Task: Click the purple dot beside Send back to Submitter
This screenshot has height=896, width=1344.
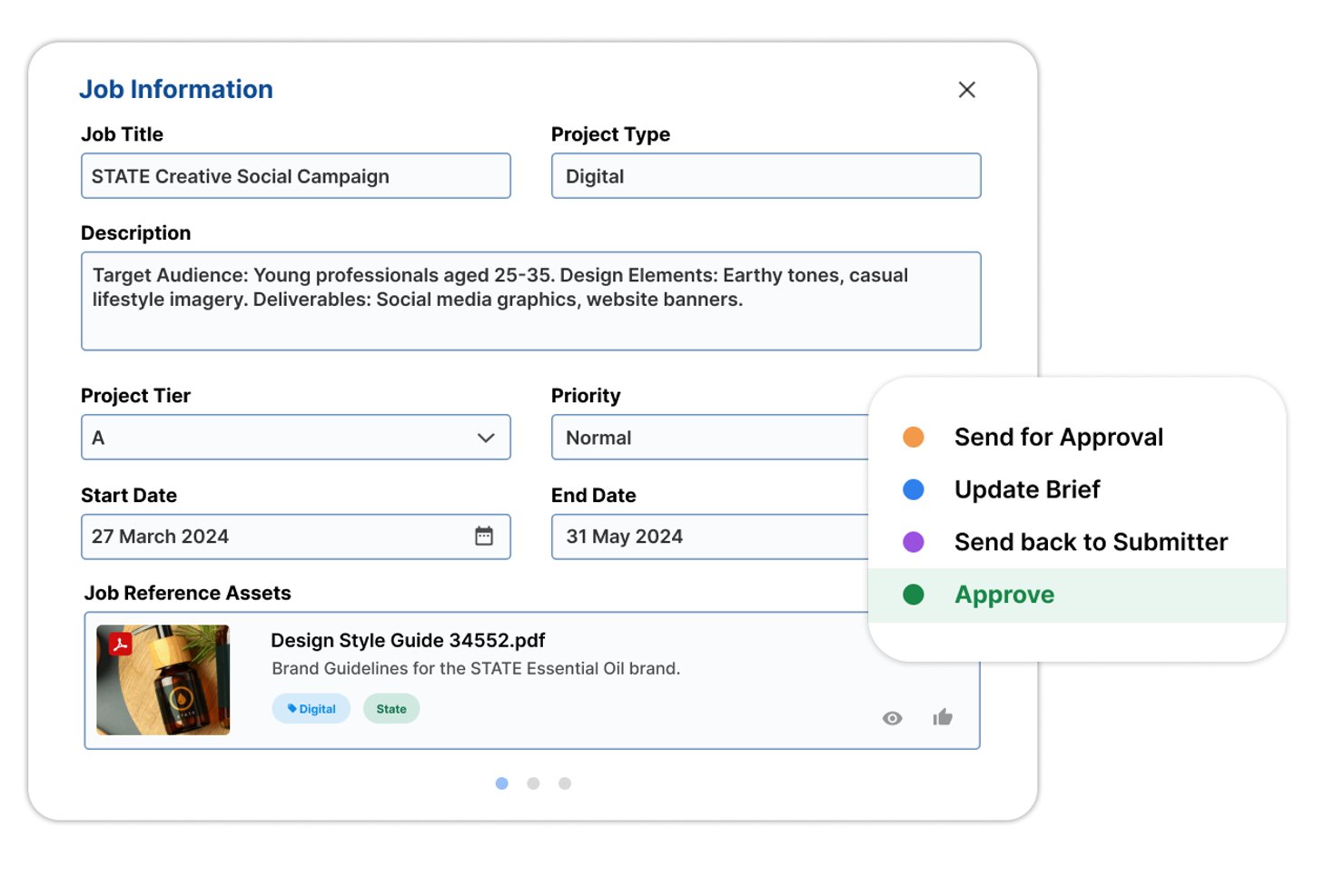Action: tap(914, 542)
